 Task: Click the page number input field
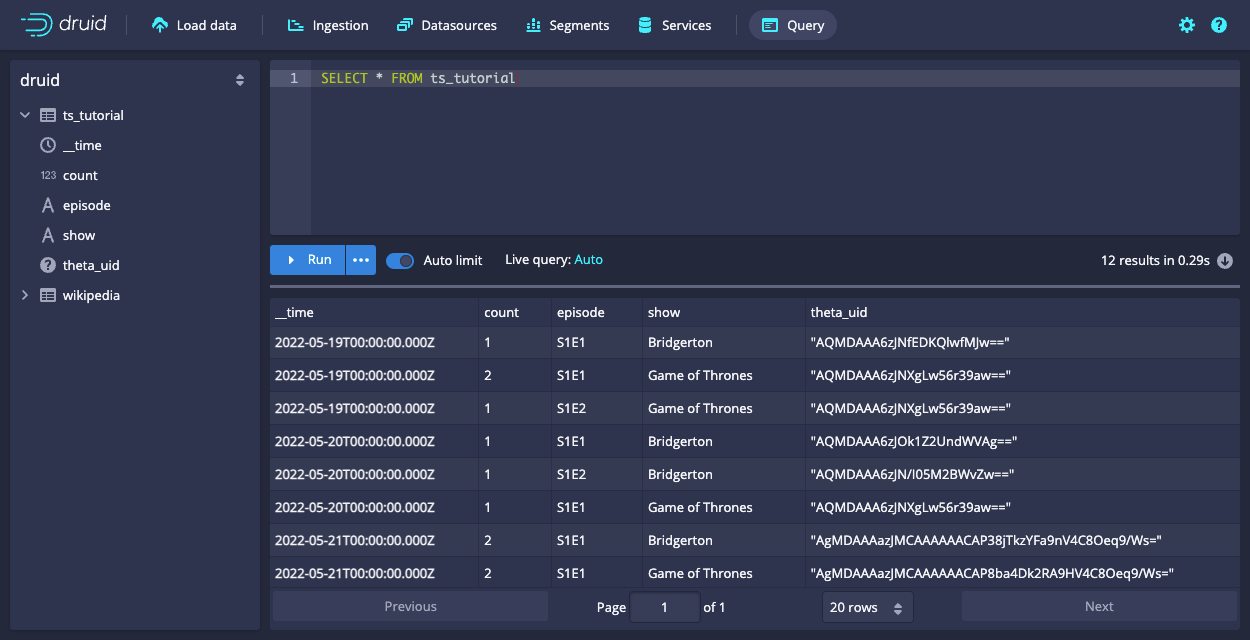coord(664,606)
